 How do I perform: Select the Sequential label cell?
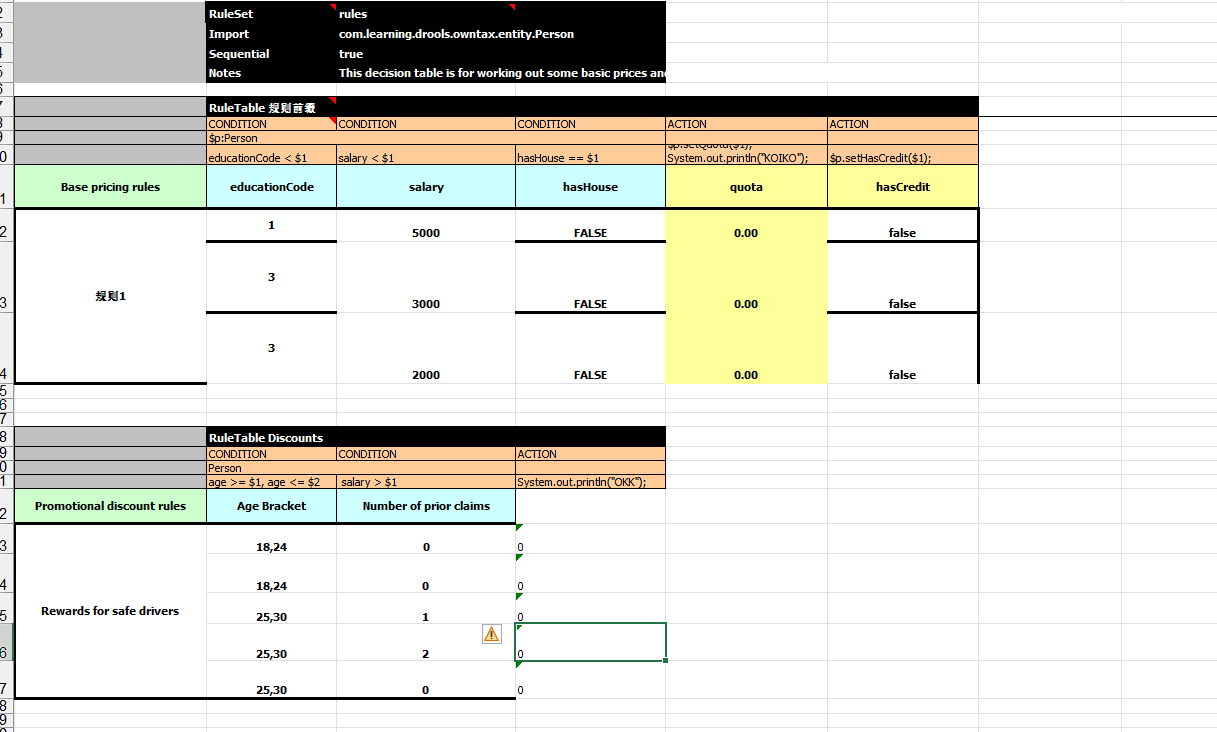point(271,53)
